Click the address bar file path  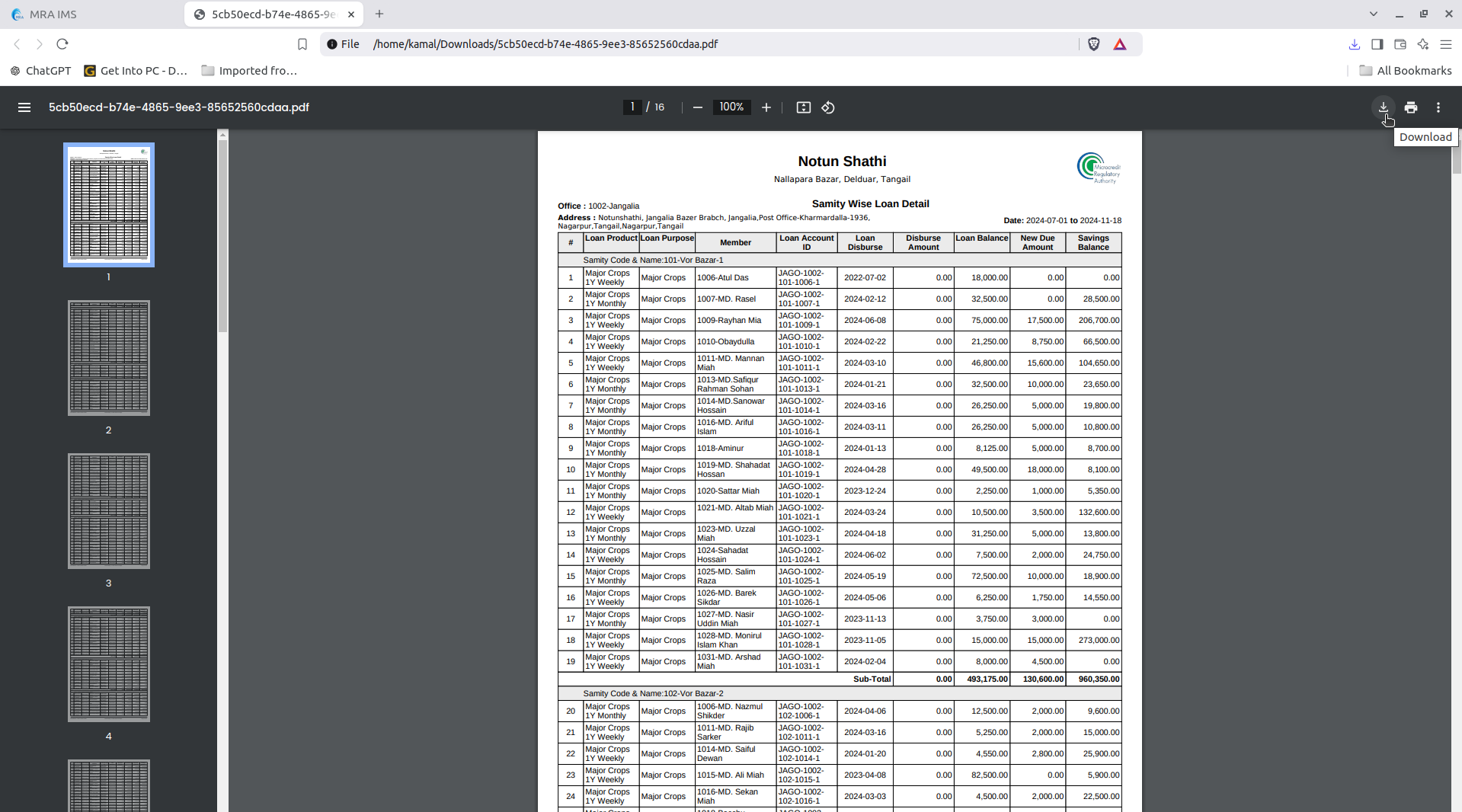545,44
